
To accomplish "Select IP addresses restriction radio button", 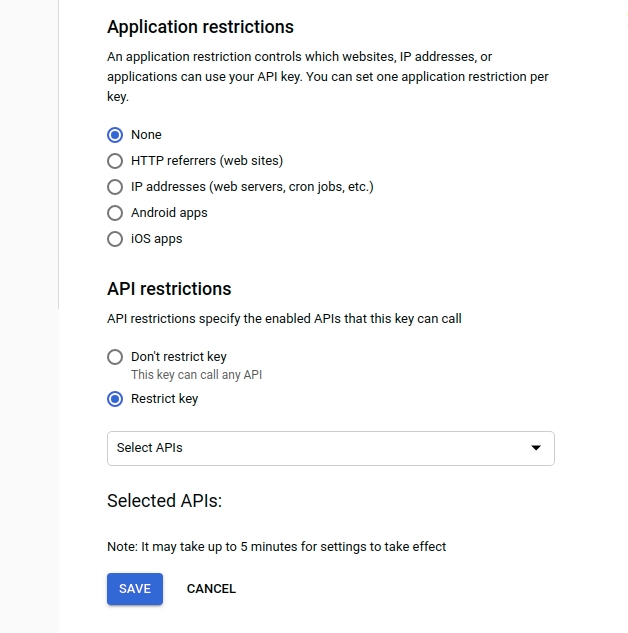I will tap(115, 187).
